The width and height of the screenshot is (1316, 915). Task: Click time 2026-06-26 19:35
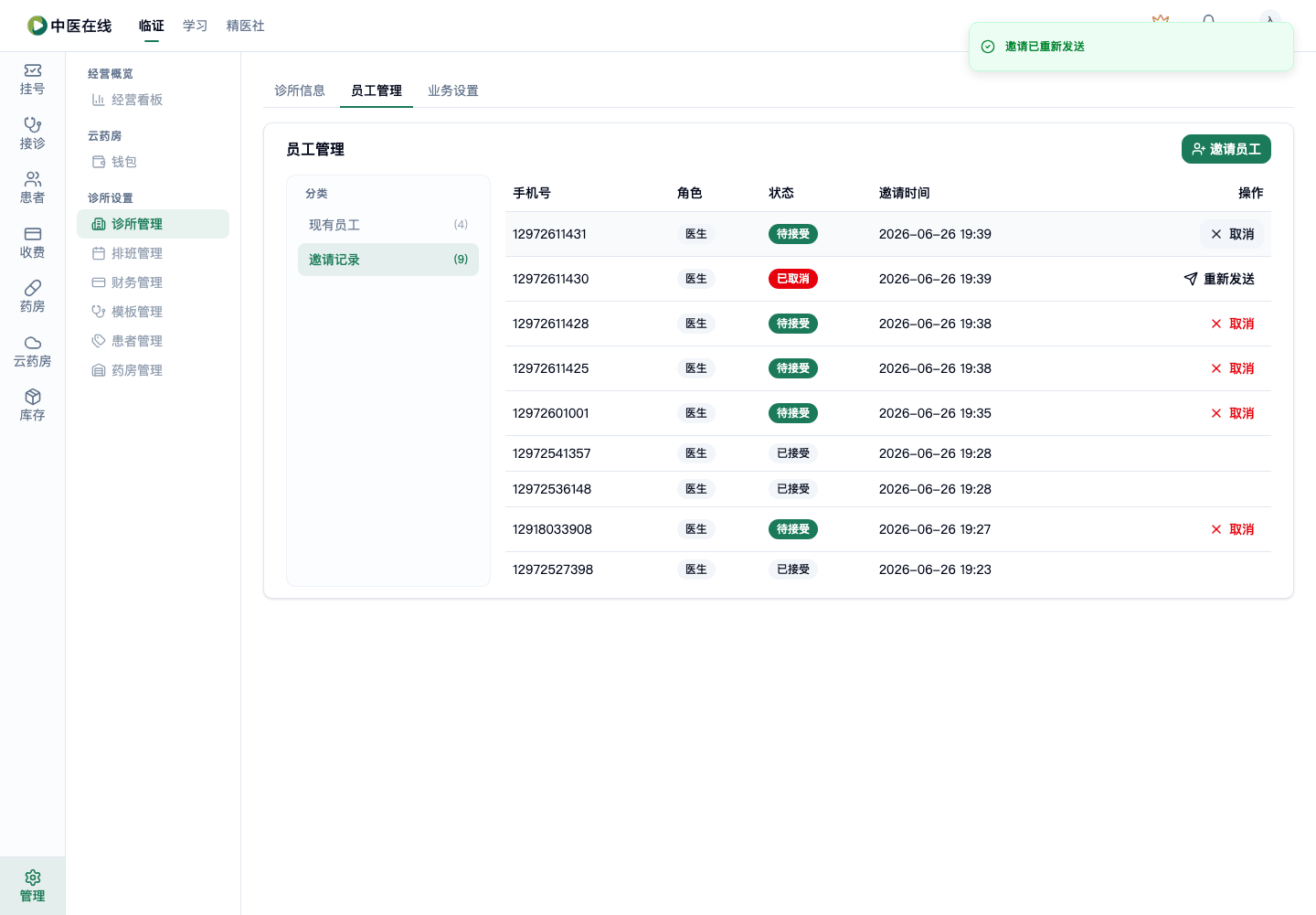pos(935,413)
